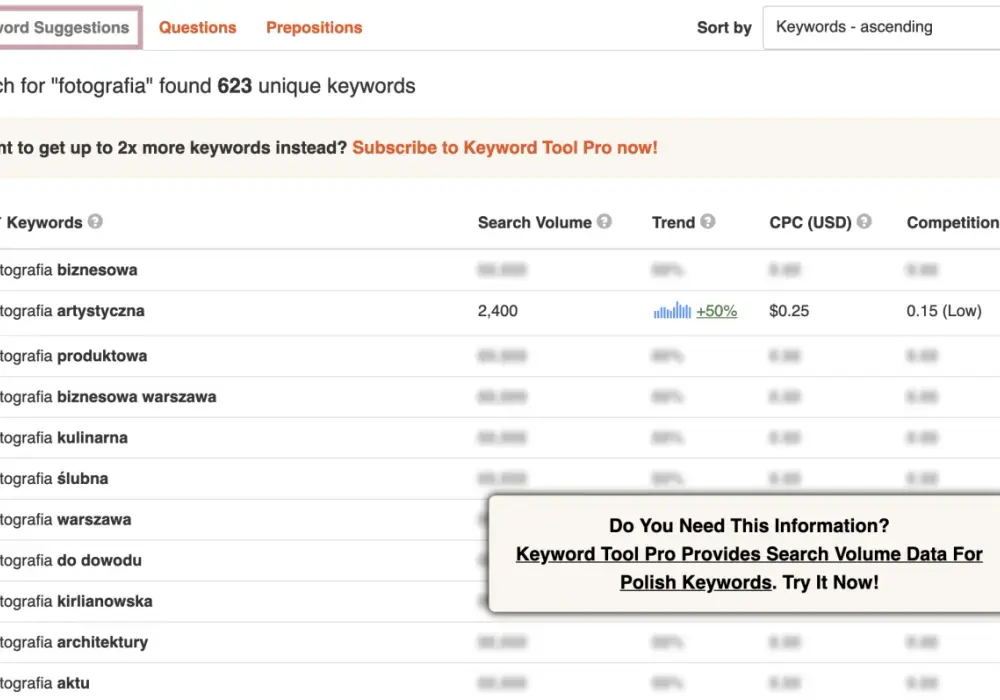Open Keyword Tool Pro search volume data link
Image resolution: width=1000 pixels, height=700 pixels.
(x=749, y=567)
